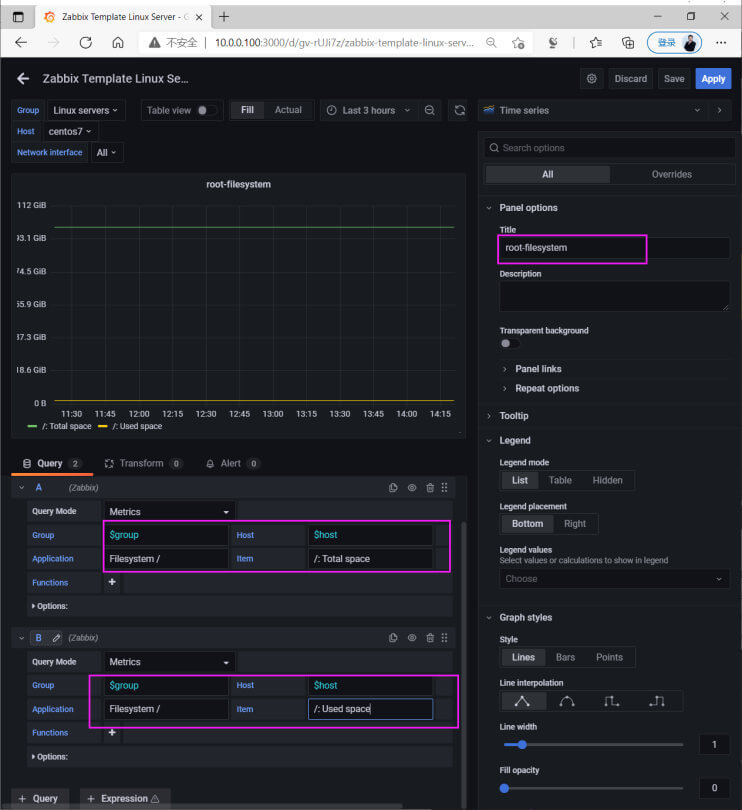Select smooth line interpolation icon
Image resolution: width=742 pixels, height=810 pixels.
pyautogui.click(x=567, y=701)
